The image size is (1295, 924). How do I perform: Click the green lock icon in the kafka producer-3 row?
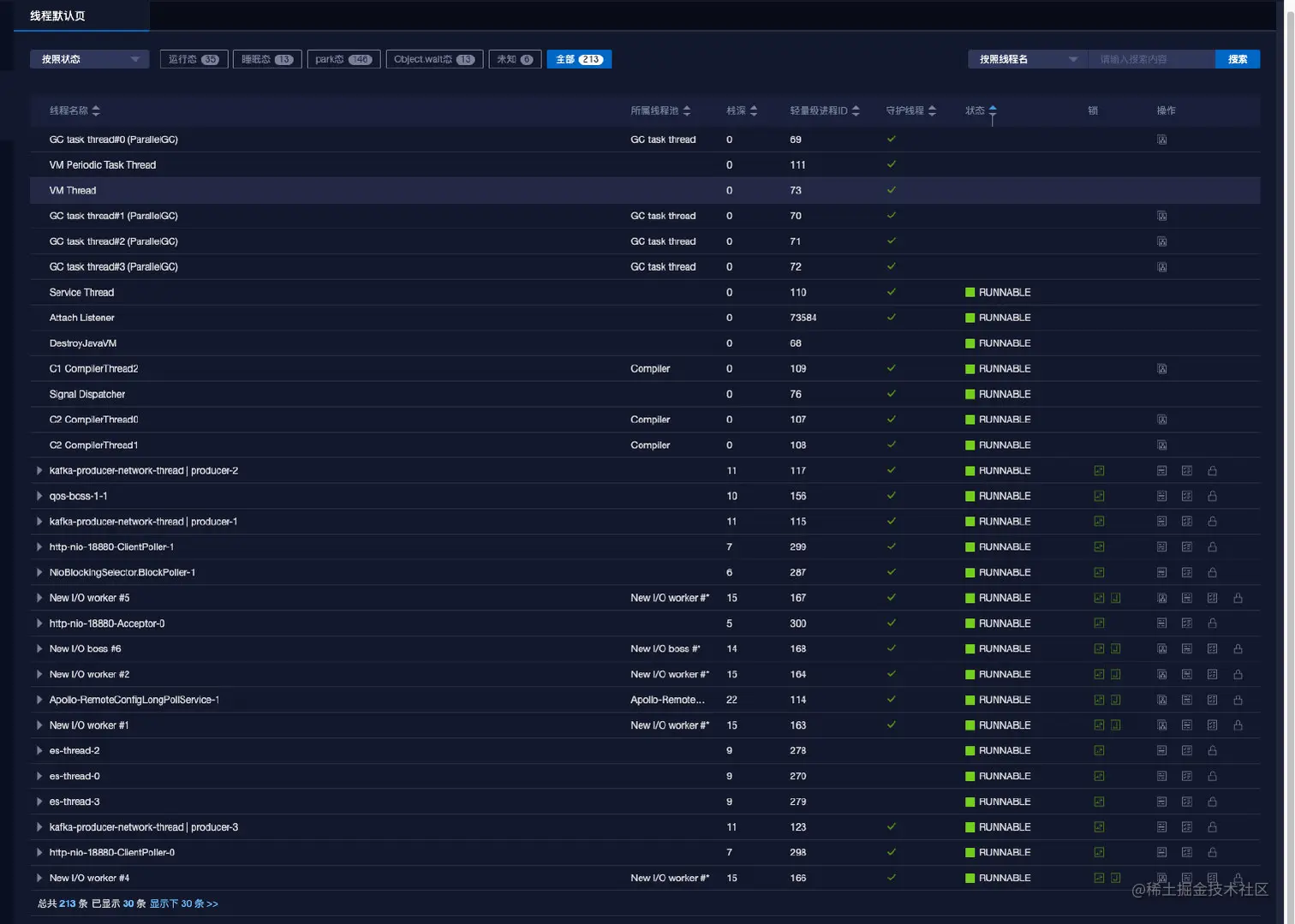[1099, 827]
